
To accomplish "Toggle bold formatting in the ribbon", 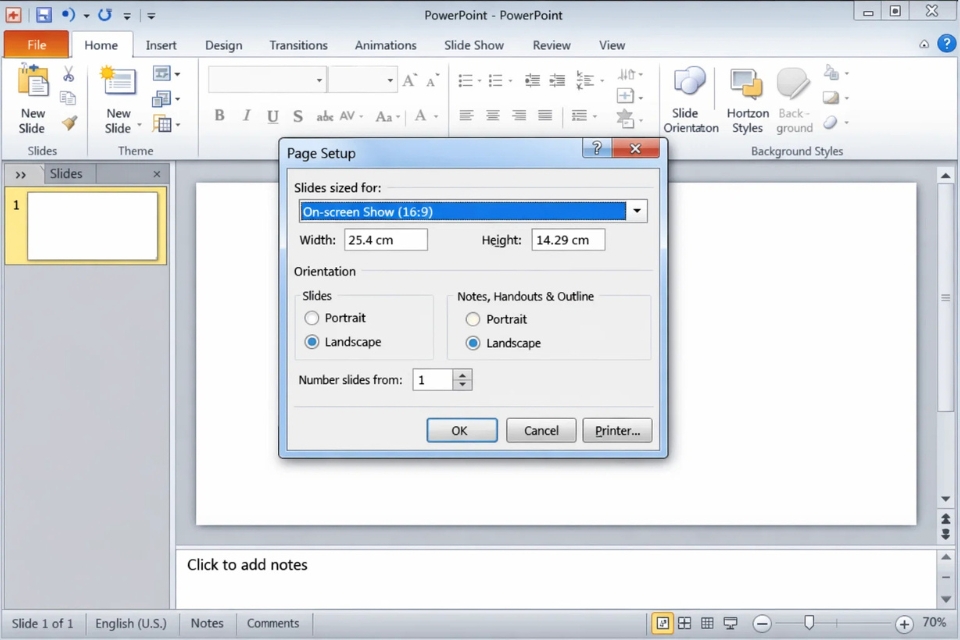I will [219, 115].
